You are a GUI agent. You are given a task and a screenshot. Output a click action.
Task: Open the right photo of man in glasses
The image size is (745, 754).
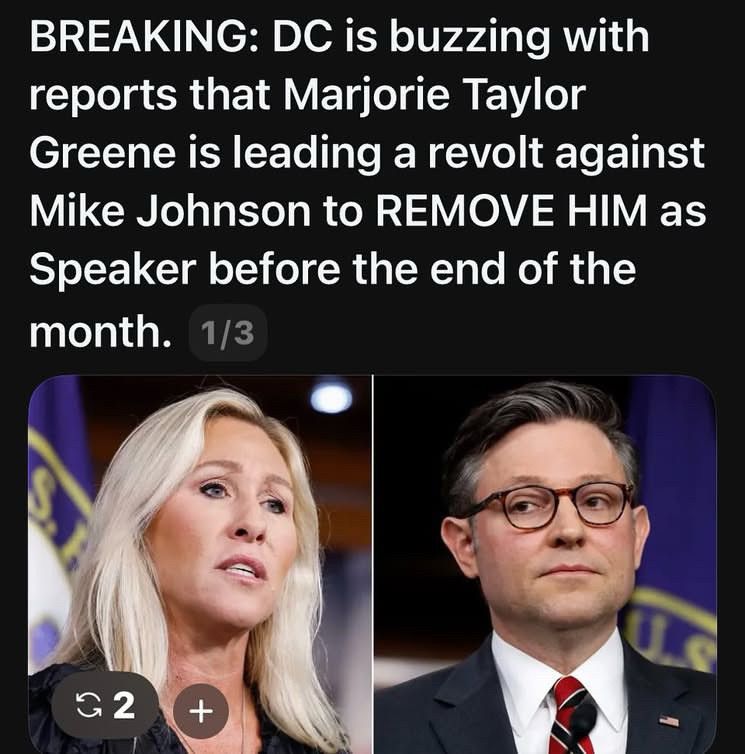(x=545, y=565)
